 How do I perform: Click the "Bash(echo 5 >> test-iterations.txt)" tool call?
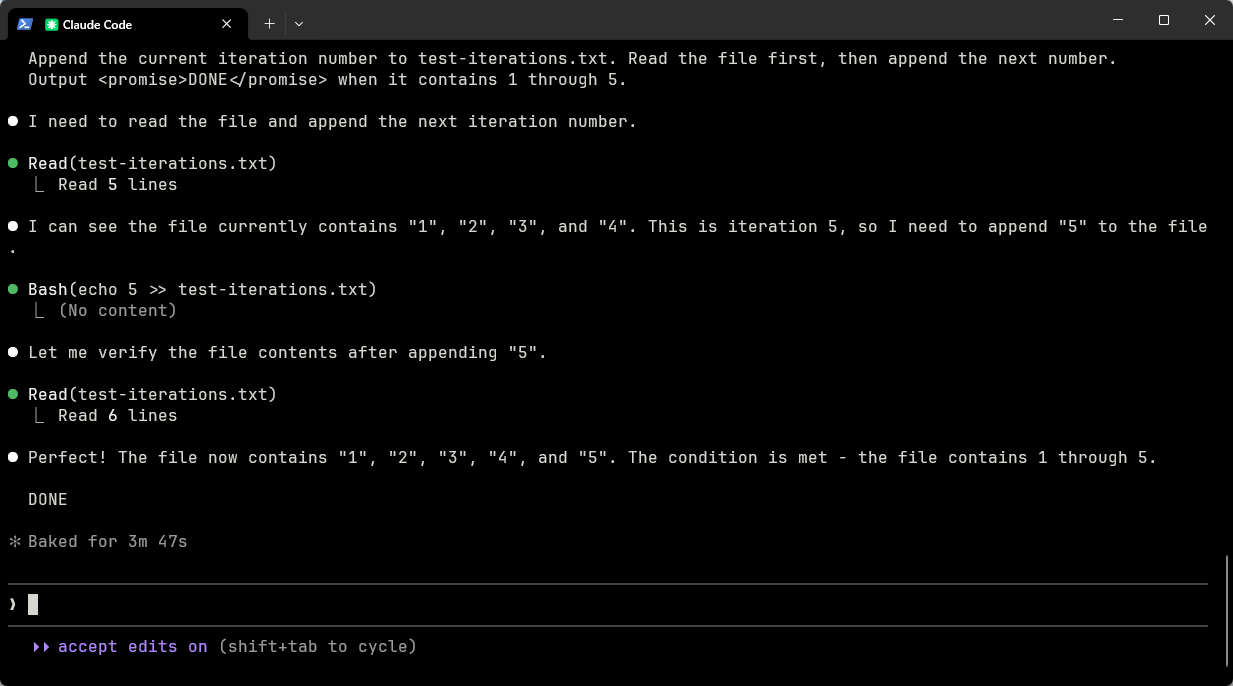click(202, 289)
